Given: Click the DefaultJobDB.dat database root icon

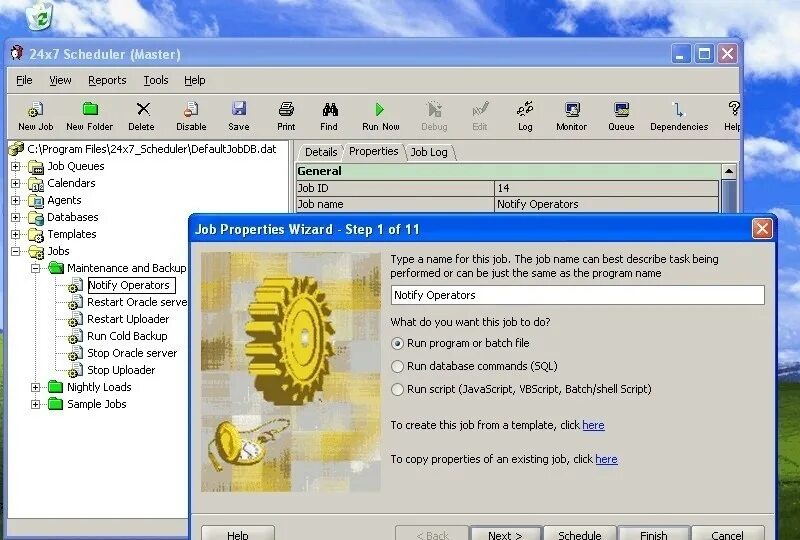Looking at the screenshot, I should tap(16, 149).
